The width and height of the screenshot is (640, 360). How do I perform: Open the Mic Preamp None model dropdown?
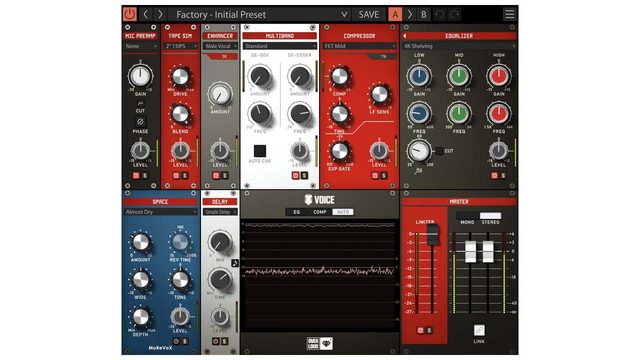141,46
